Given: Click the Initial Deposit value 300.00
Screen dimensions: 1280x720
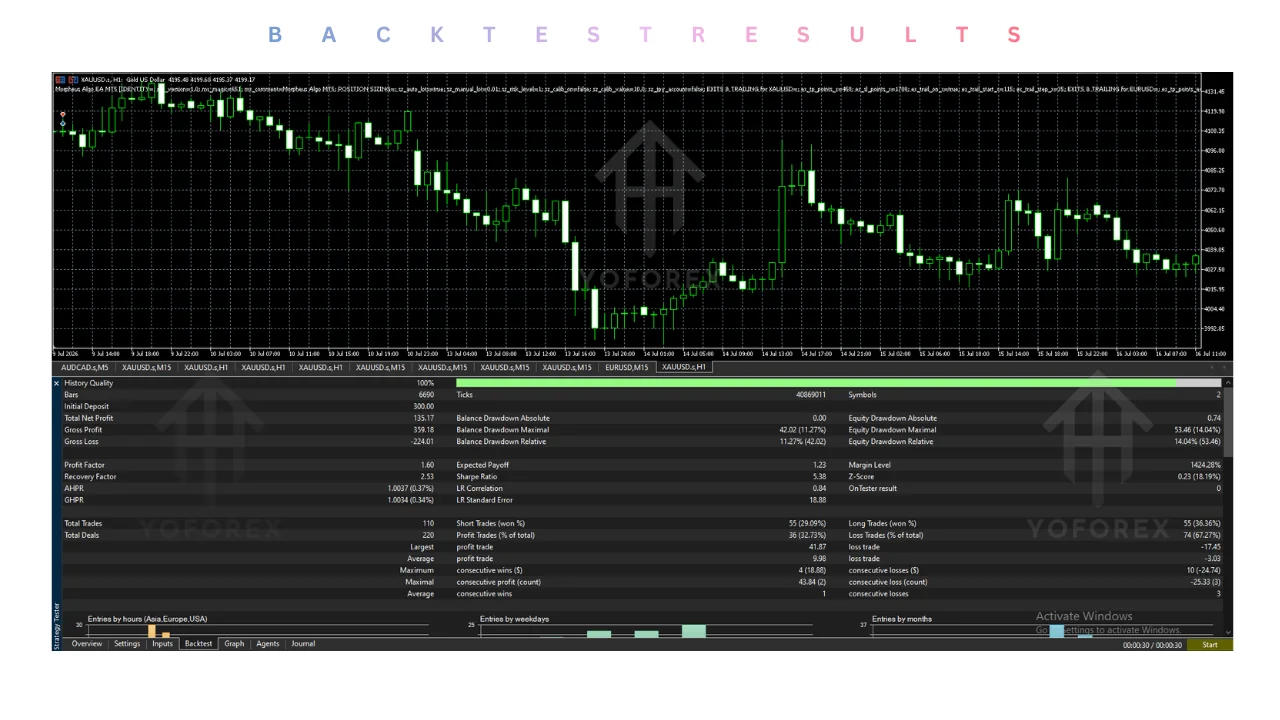Looking at the screenshot, I should tap(423, 406).
